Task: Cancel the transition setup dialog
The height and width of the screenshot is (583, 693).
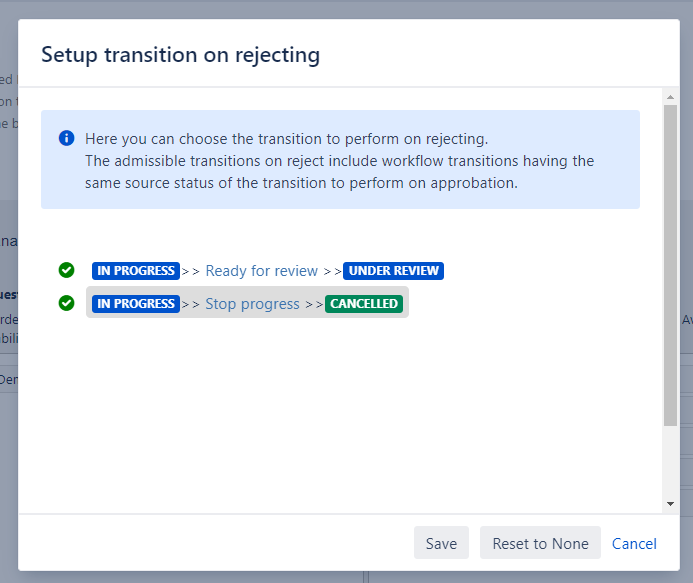Action: coord(634,543)
